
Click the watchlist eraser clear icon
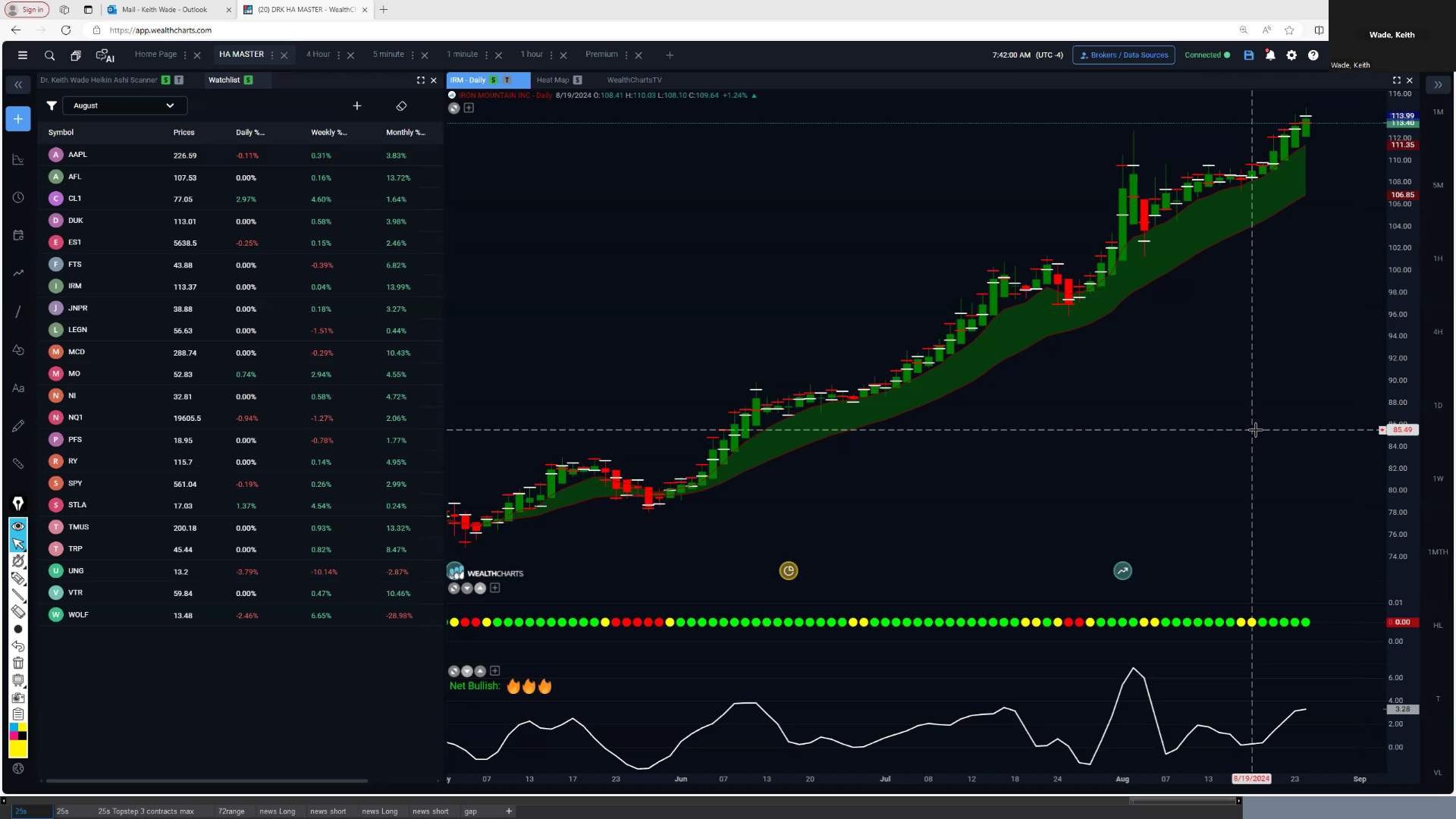click(402, 106)
